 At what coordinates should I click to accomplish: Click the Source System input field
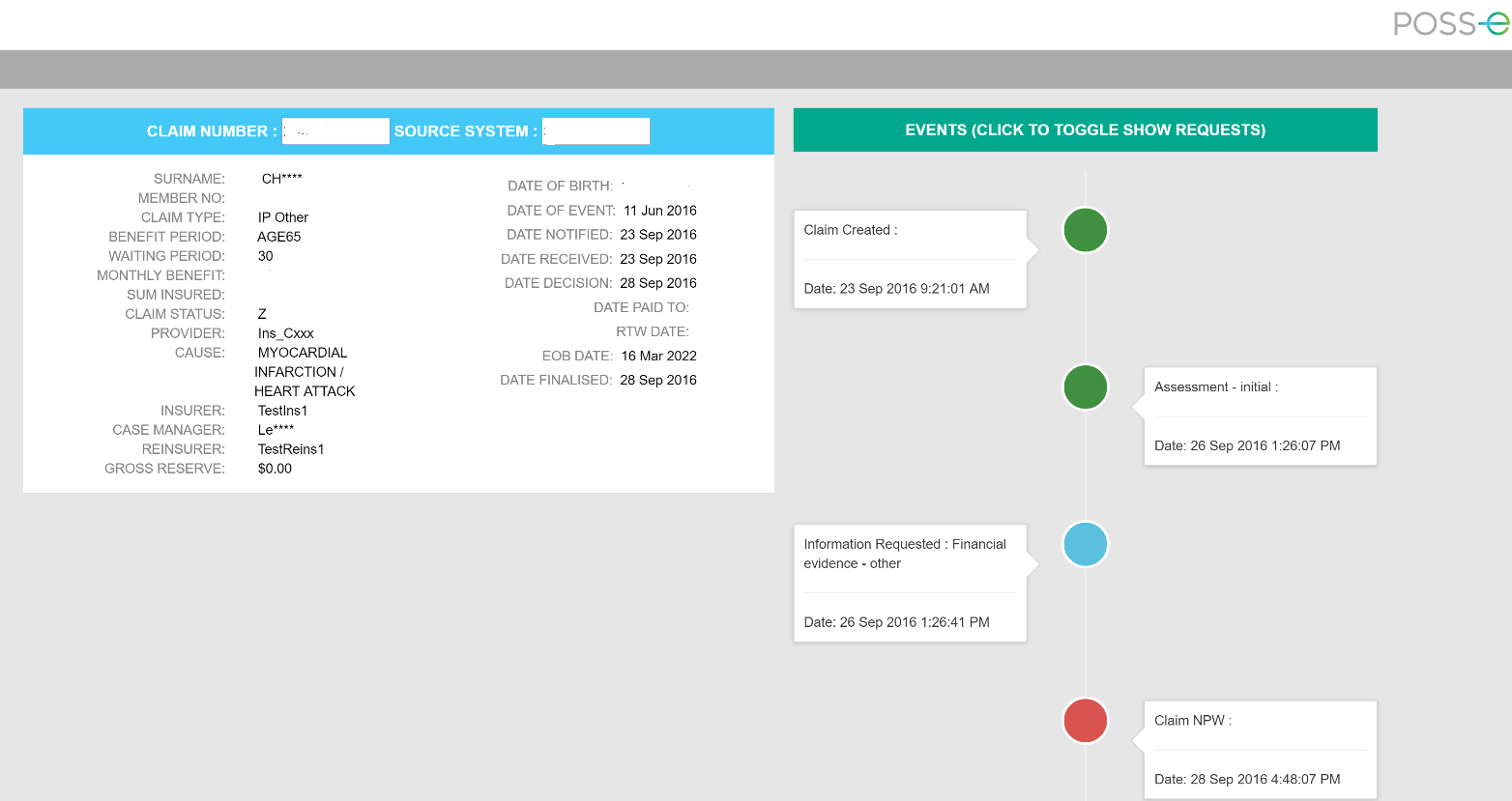tap(596, 131)
